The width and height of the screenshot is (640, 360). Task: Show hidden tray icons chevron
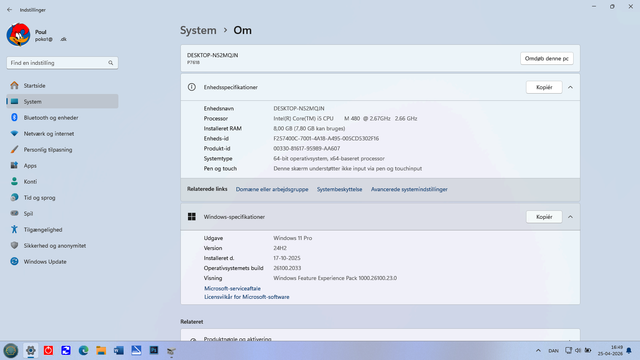coord(538,351)
